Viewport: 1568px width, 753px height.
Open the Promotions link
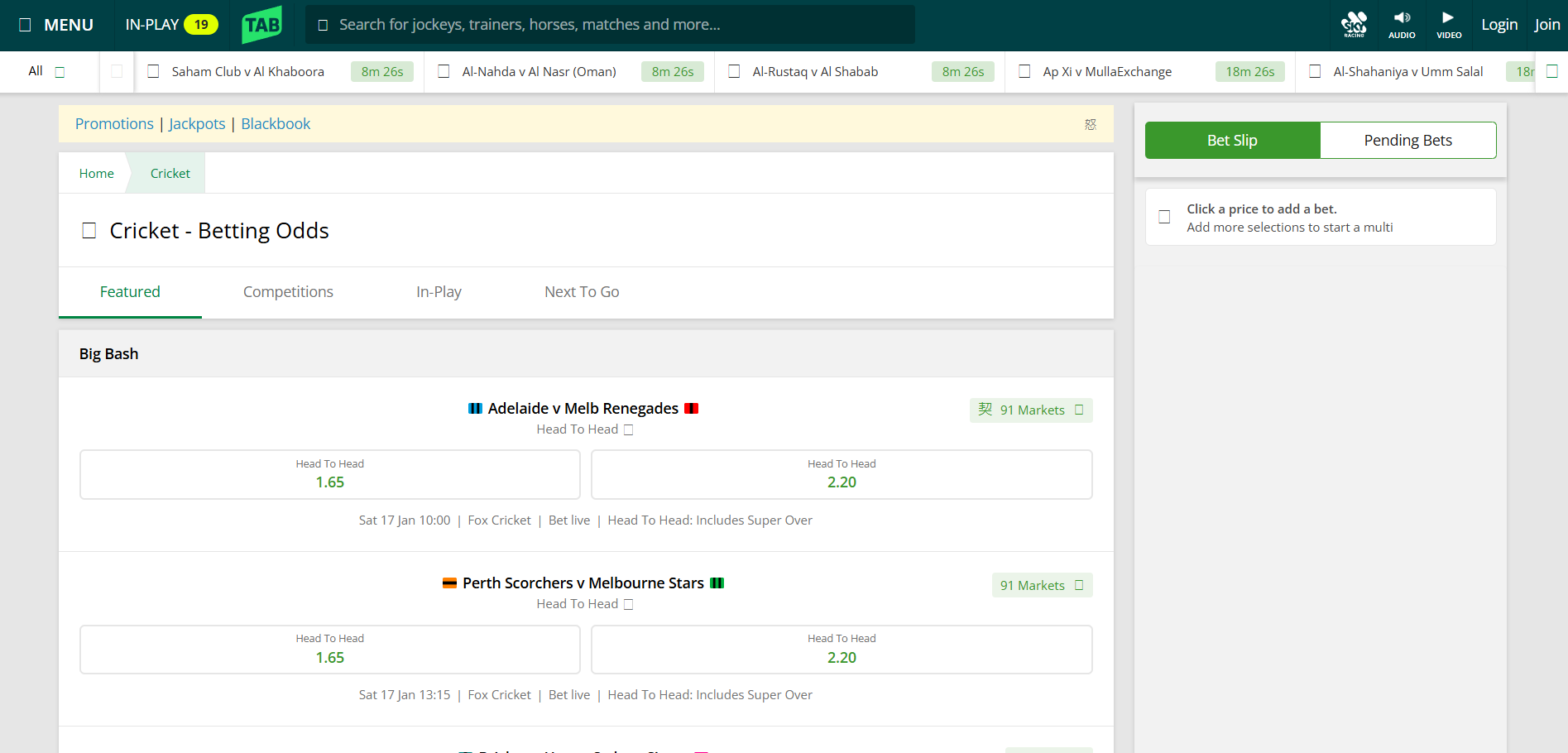(114, 124)
